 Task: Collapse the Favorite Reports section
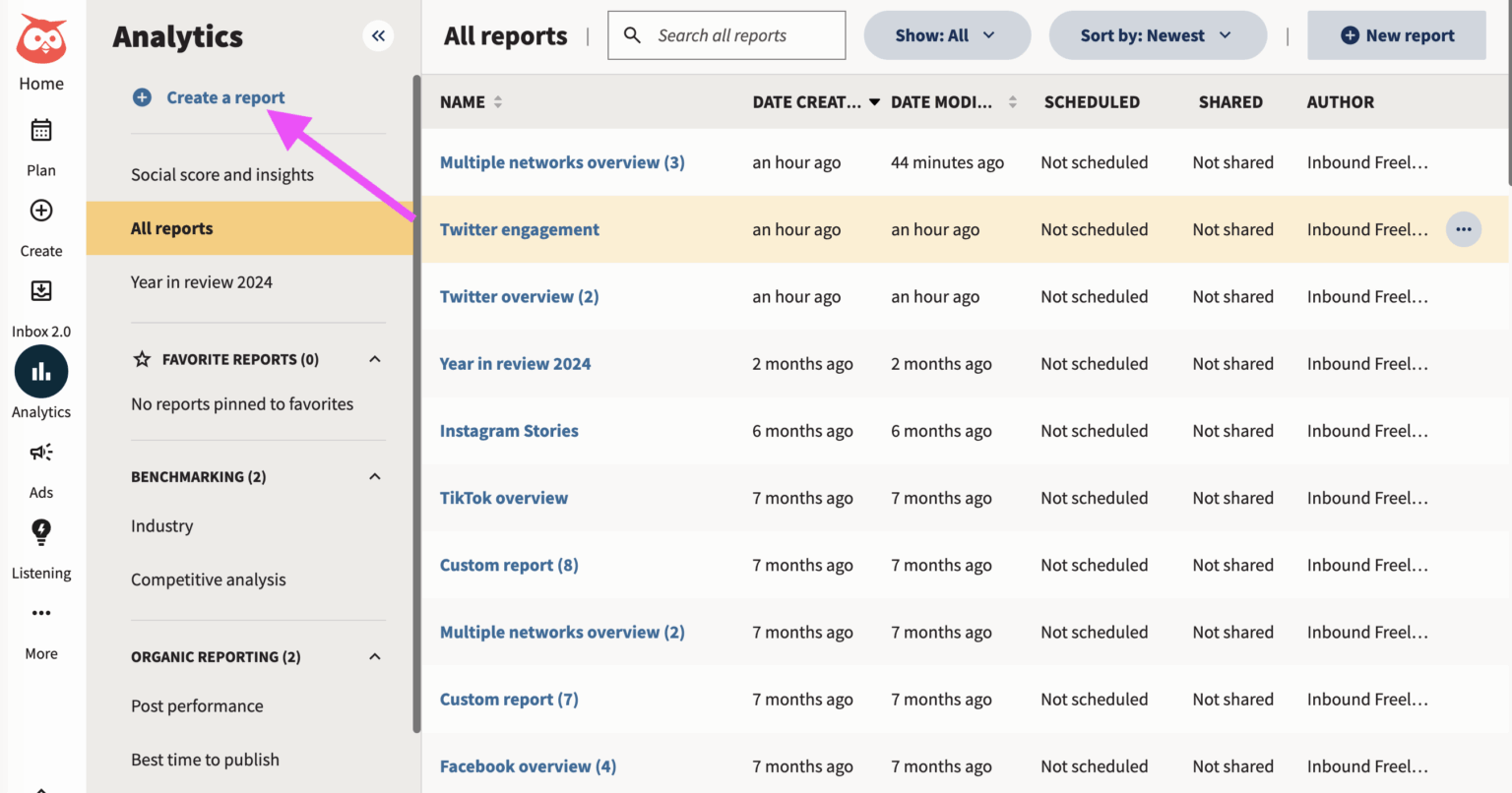[x=374, y=359]
